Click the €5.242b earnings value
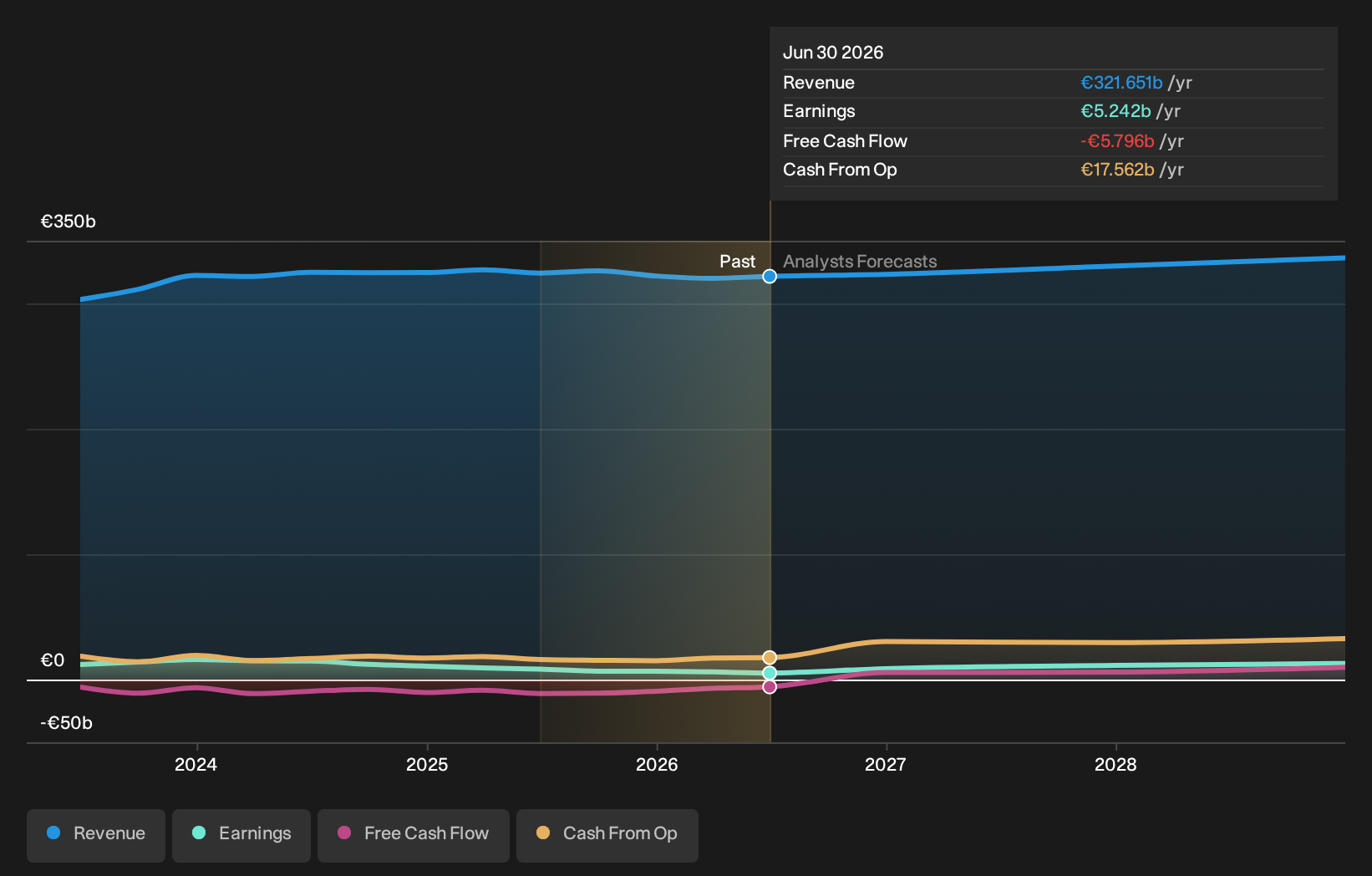Viewport: 1372px width, 876px height. (x=1115, y=111)
